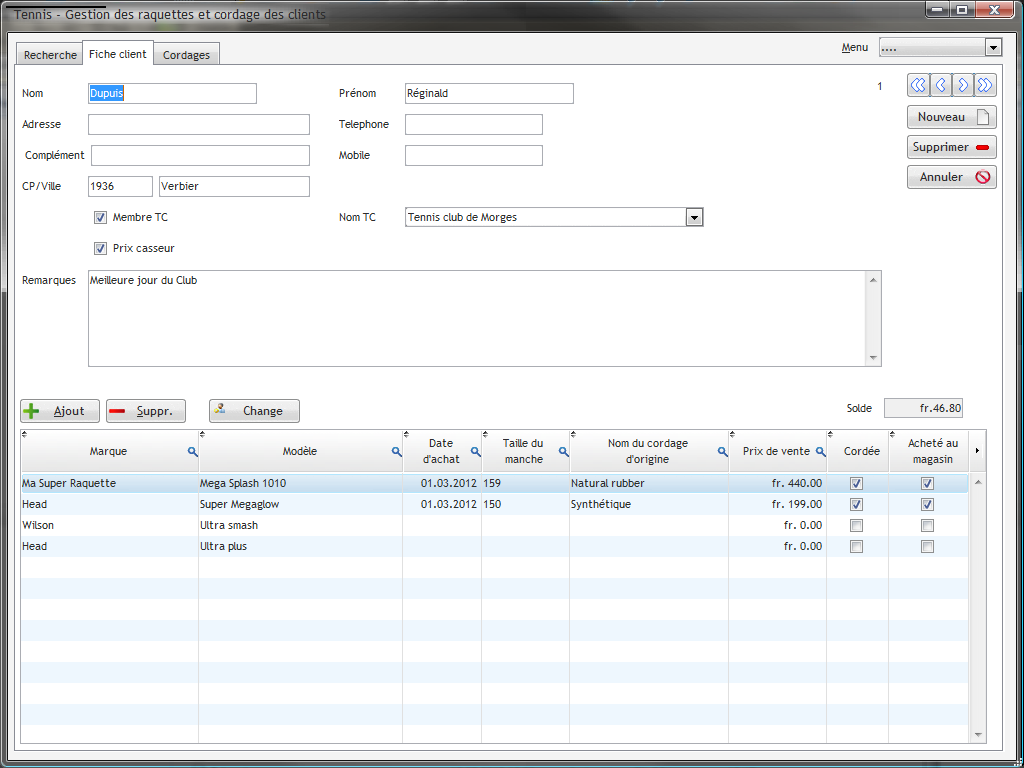Select the Mega Splash 1010 model cell

(x=300, y=483)
